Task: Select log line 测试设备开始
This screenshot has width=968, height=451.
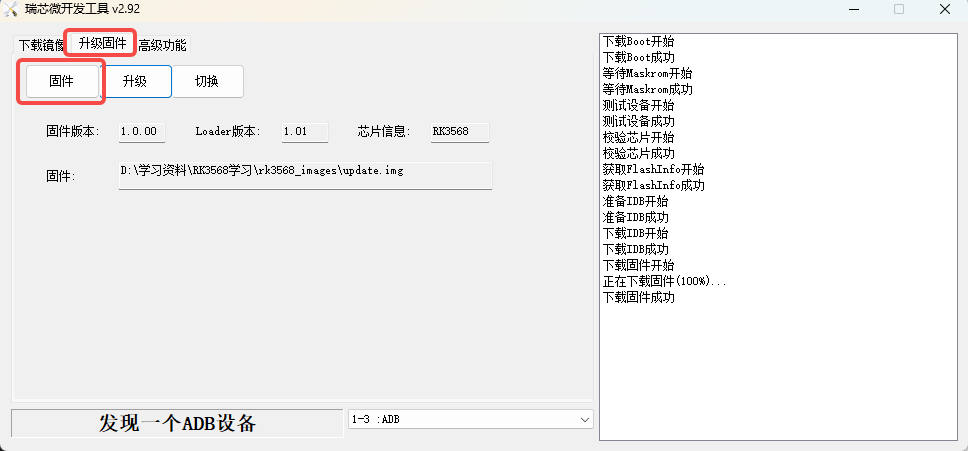Action: 638,106
